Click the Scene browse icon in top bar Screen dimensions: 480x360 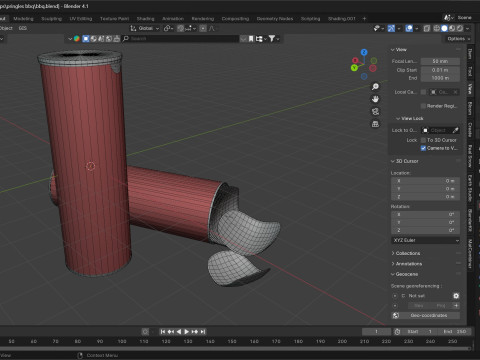(448, 18)
